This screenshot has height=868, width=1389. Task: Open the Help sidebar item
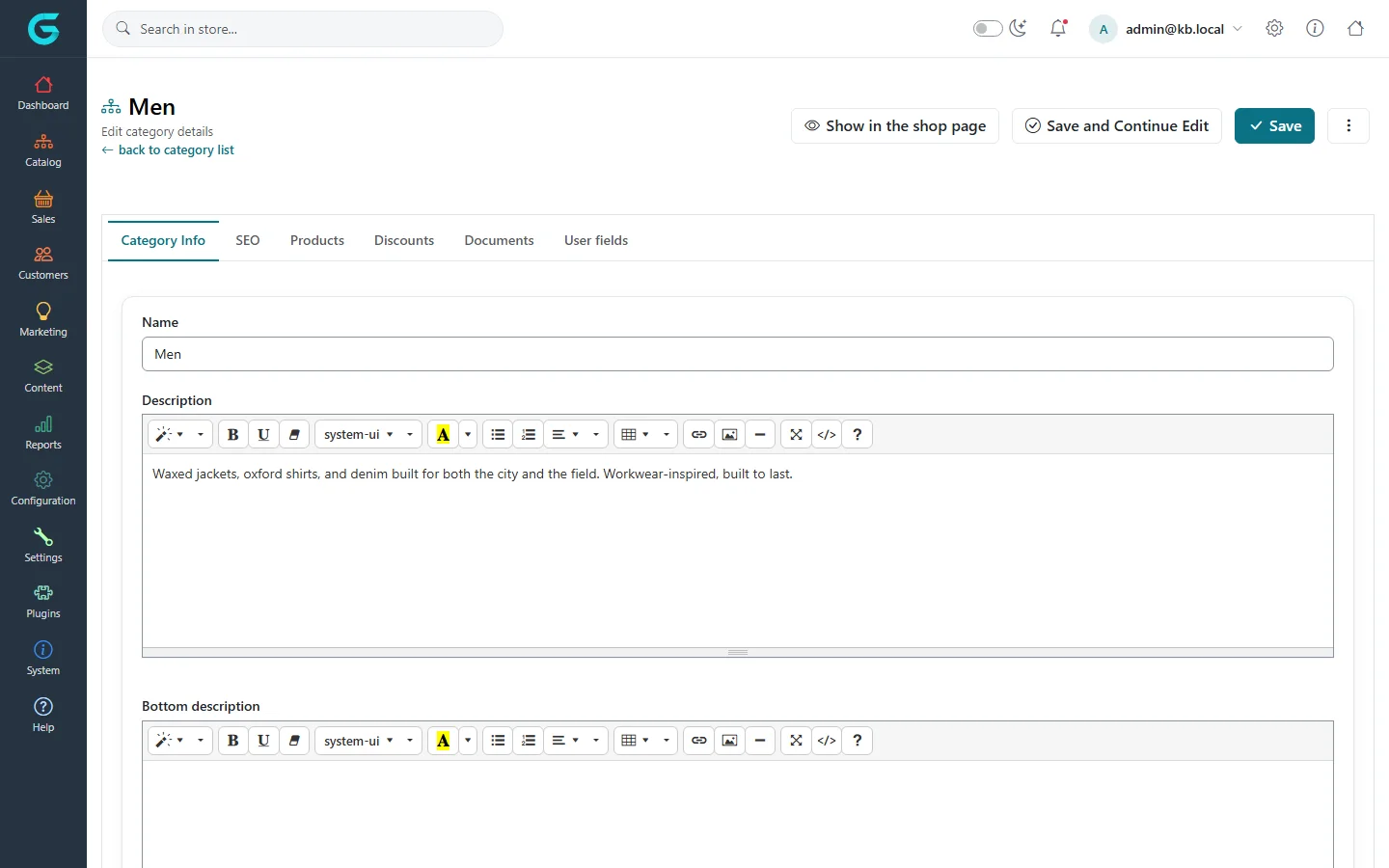(x=43, y=716)
